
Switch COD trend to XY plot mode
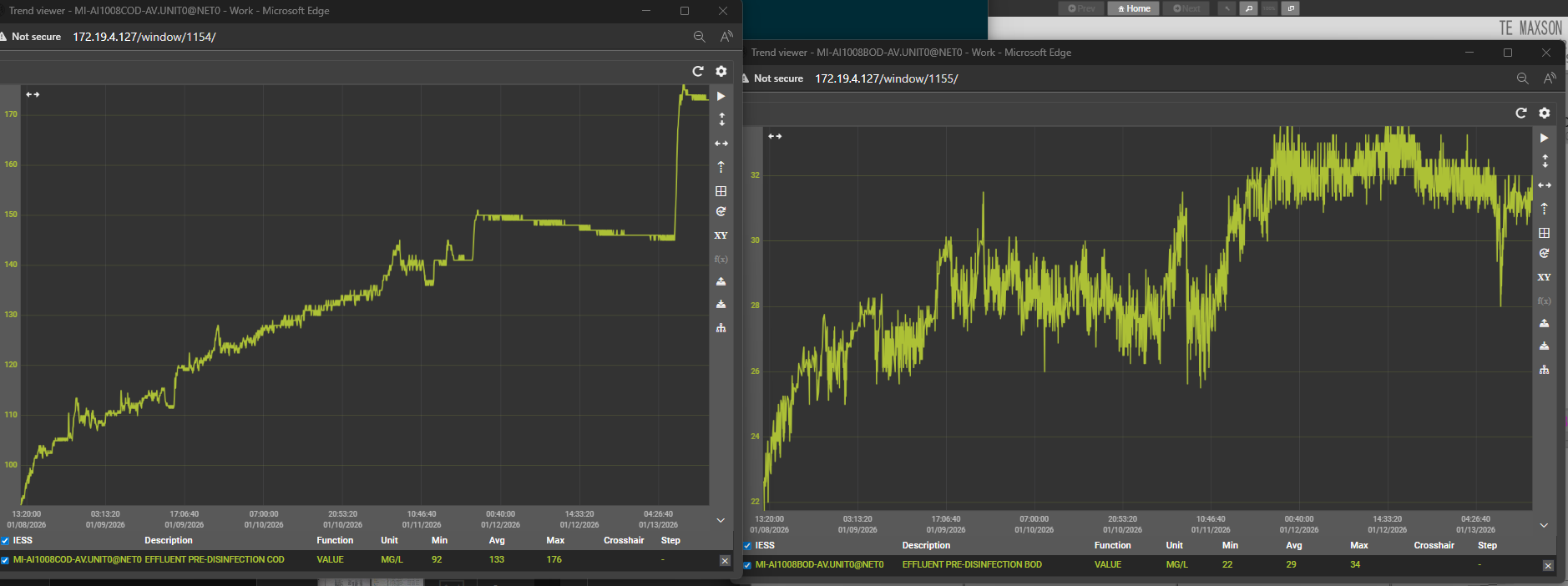pos(721,235)
